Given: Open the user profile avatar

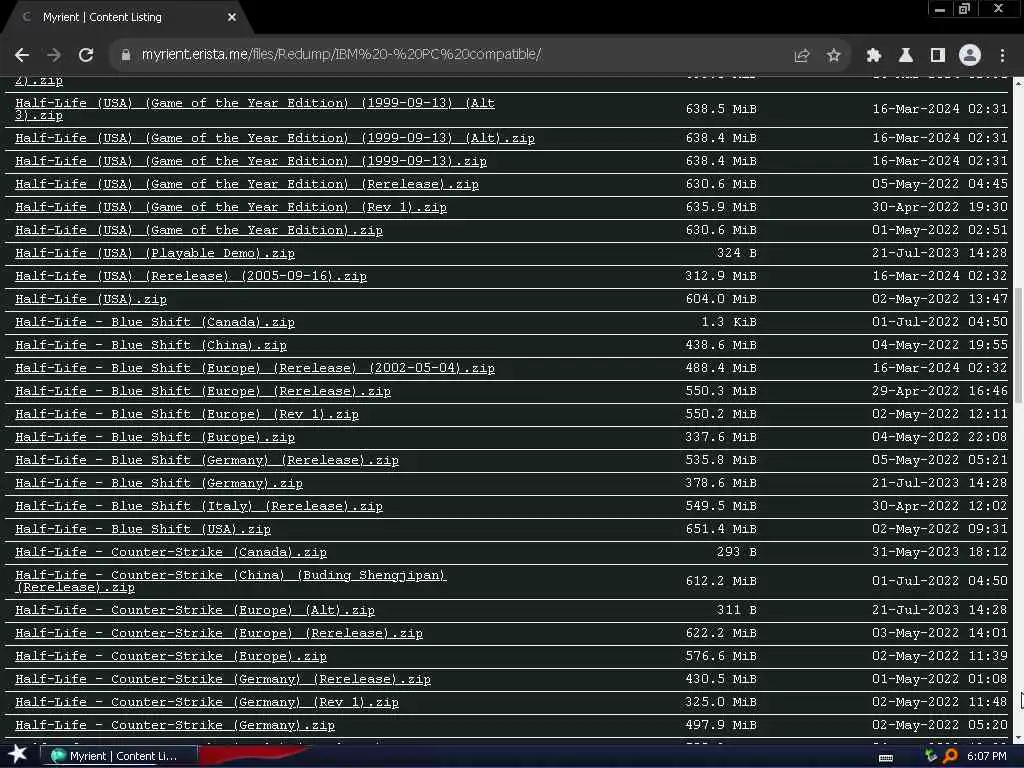Looking at the screenshot, I should click(970, 55).
